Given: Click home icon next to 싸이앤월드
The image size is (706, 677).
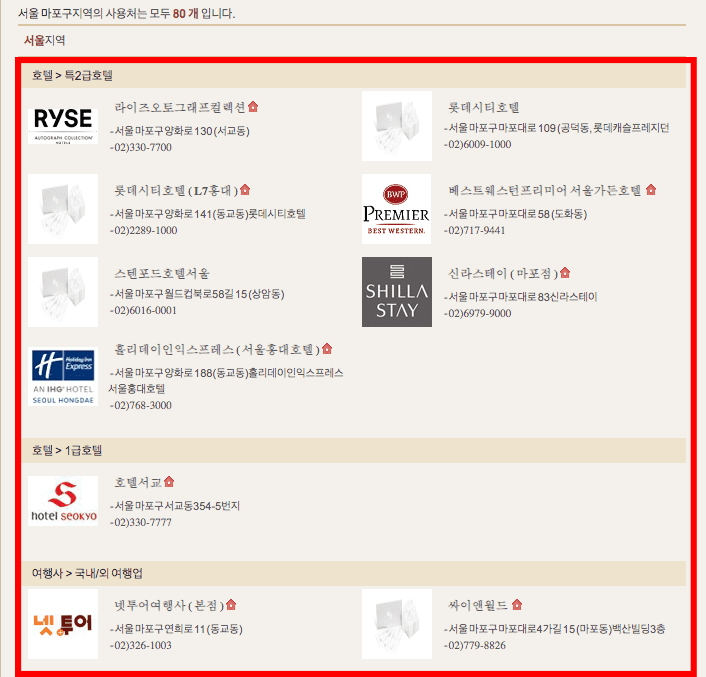Looking at the screenshot, I should (x=517, y=604).
